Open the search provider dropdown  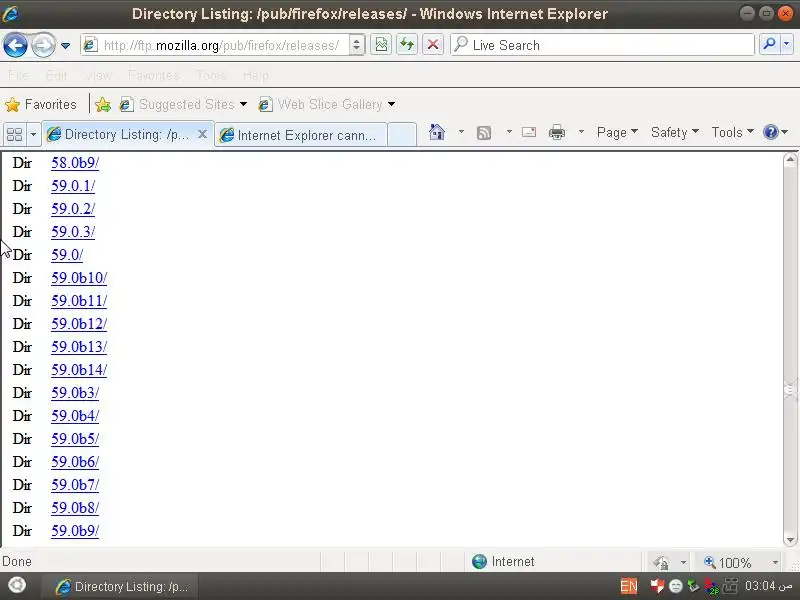click(786, 45)
